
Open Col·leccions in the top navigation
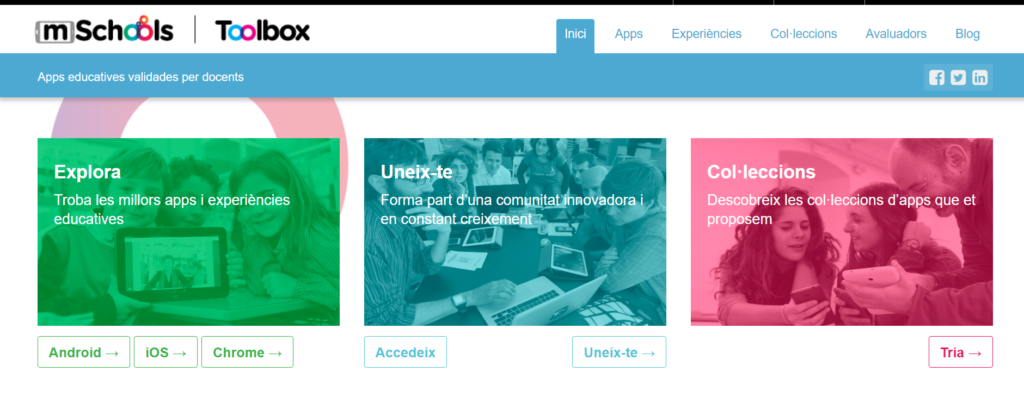803,34
